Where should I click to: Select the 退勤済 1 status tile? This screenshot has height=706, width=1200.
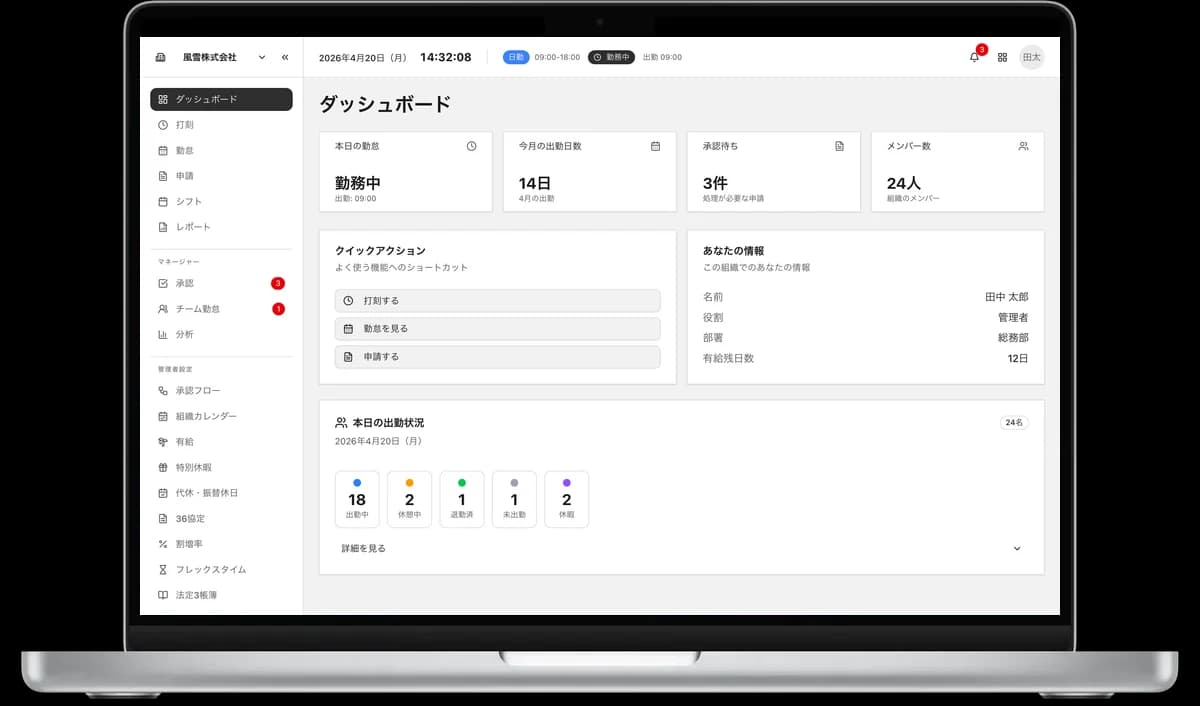(x=462, y=499)
